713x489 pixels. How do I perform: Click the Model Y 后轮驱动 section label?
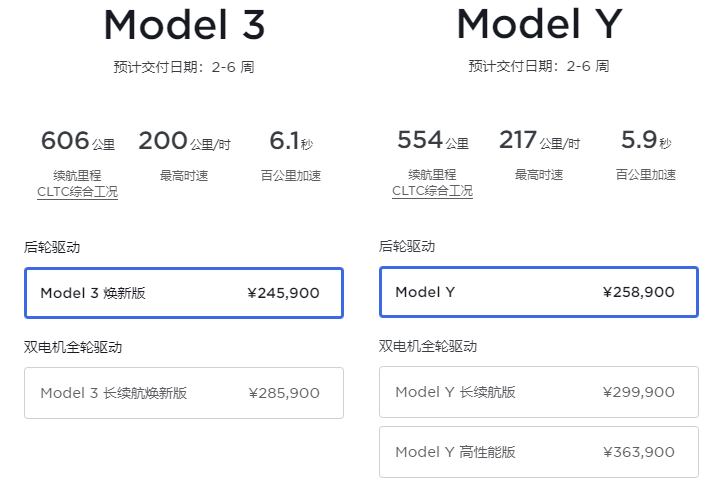click(407, 246)
